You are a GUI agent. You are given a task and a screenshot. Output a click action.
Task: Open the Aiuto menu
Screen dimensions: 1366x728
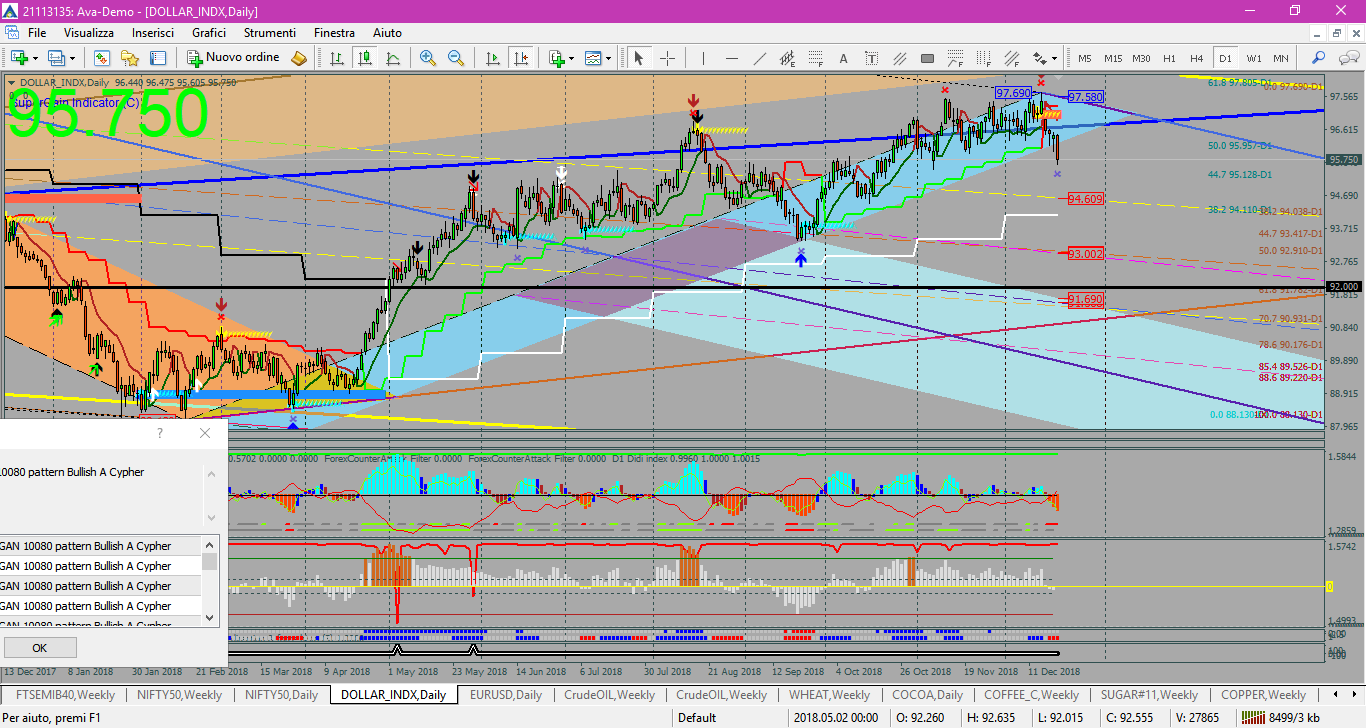[387, 33]
